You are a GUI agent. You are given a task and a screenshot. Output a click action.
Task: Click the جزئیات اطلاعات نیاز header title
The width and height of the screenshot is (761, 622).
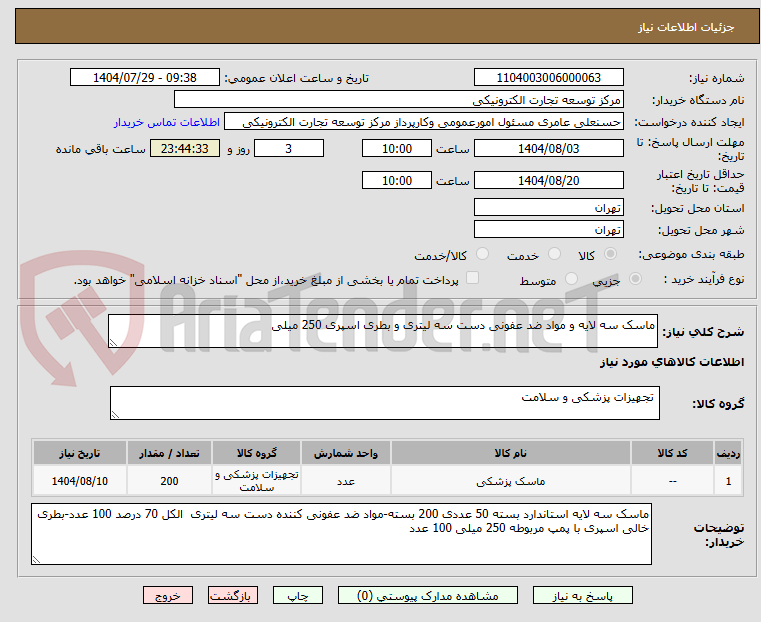click(x=686, y=27)
